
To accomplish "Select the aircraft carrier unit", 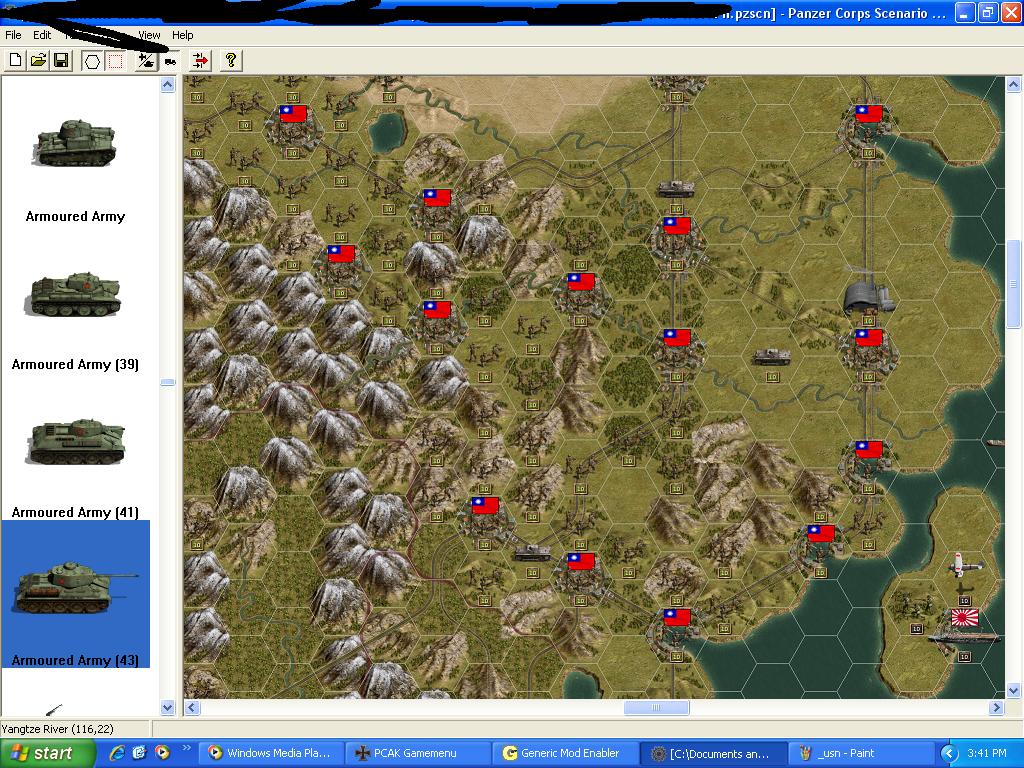I will (x=963, y=637).
